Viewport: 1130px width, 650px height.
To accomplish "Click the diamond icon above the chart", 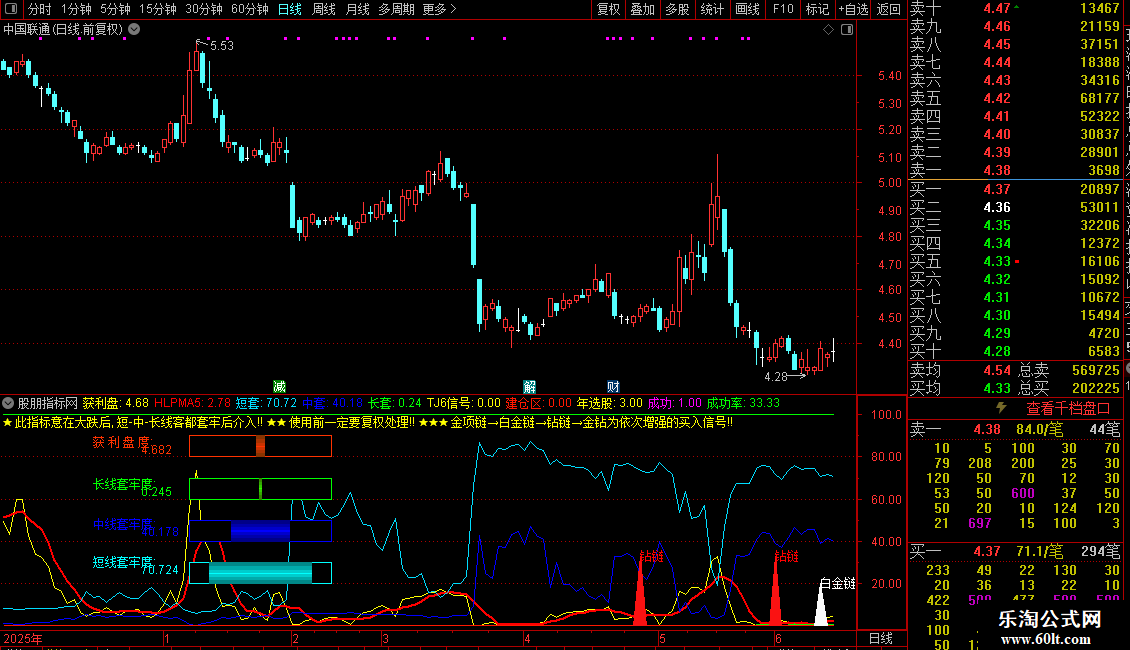I will [x=828, y=30].
